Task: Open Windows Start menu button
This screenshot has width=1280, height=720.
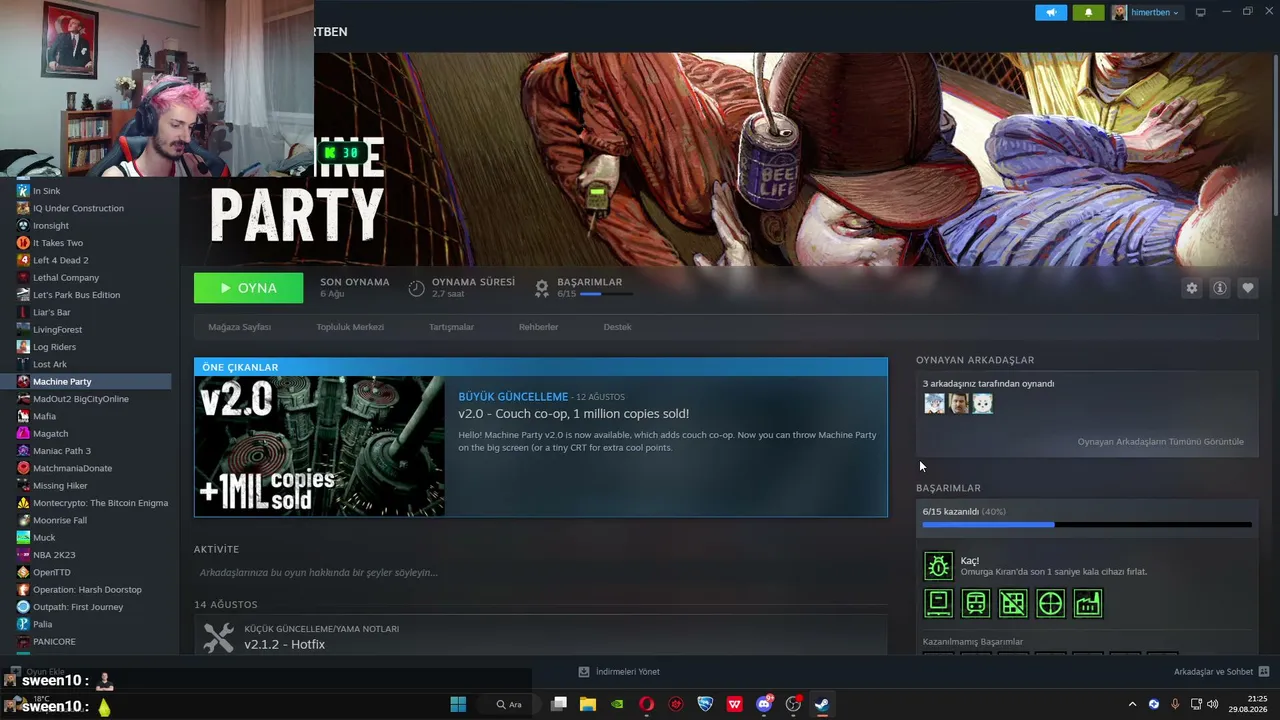Action: click(x=458, y=704)
